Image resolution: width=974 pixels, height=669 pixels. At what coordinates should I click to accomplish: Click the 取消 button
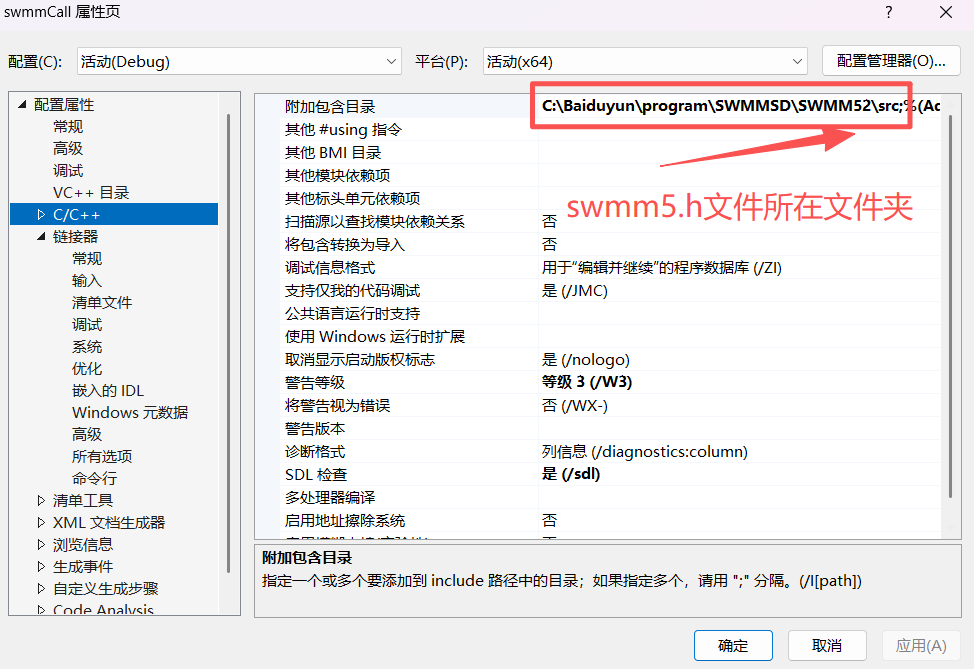(x=827, y=646)
